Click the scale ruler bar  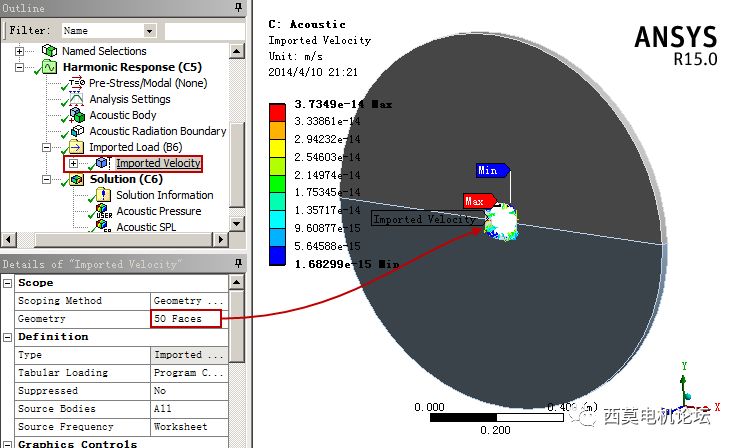(497, 418)
